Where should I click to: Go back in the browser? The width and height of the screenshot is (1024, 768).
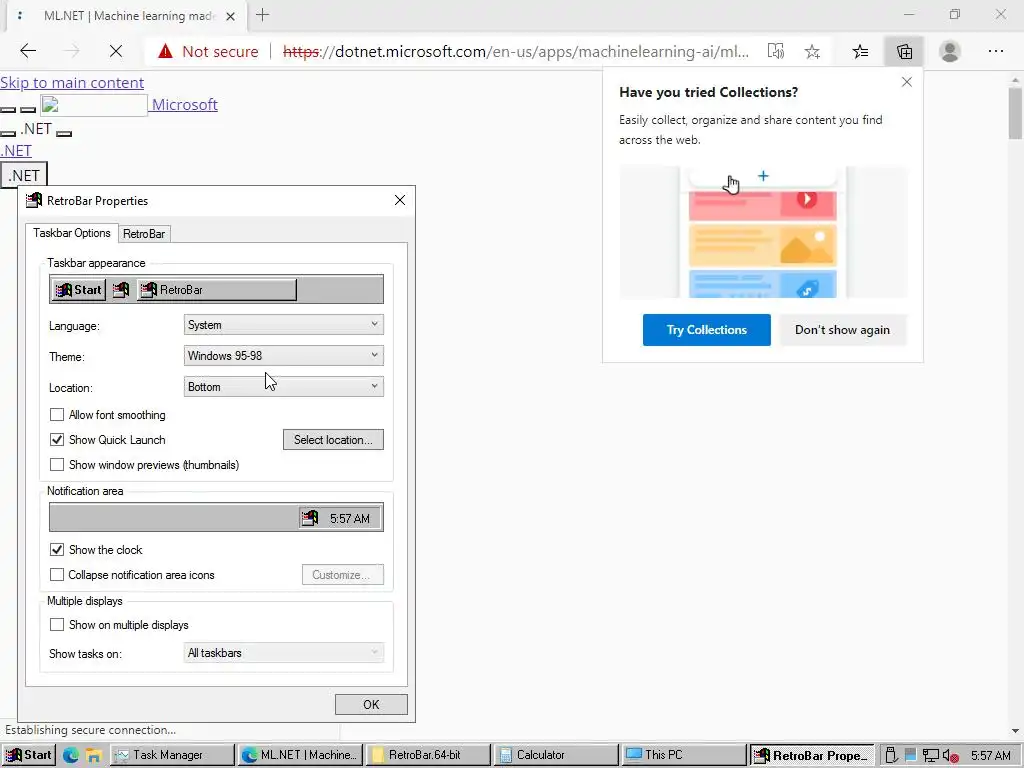(x=28, y=51)
